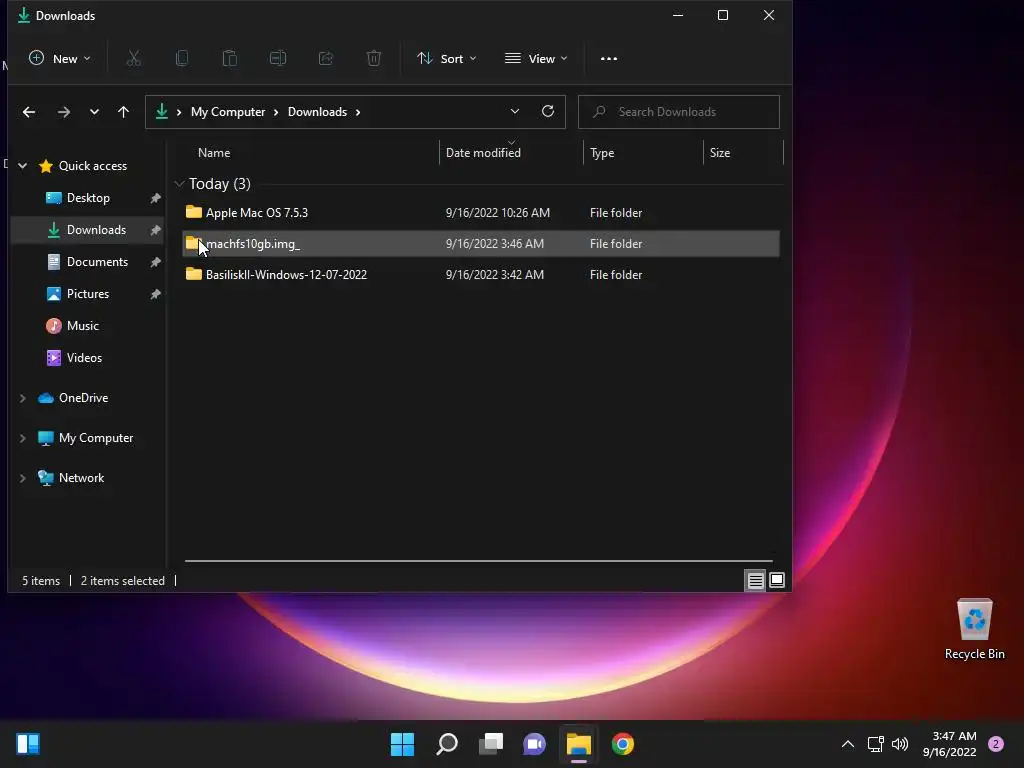Open Task View on taskbar
Image resolution: width=1024 pixels, height=768 pixels.
coord(490,744)
